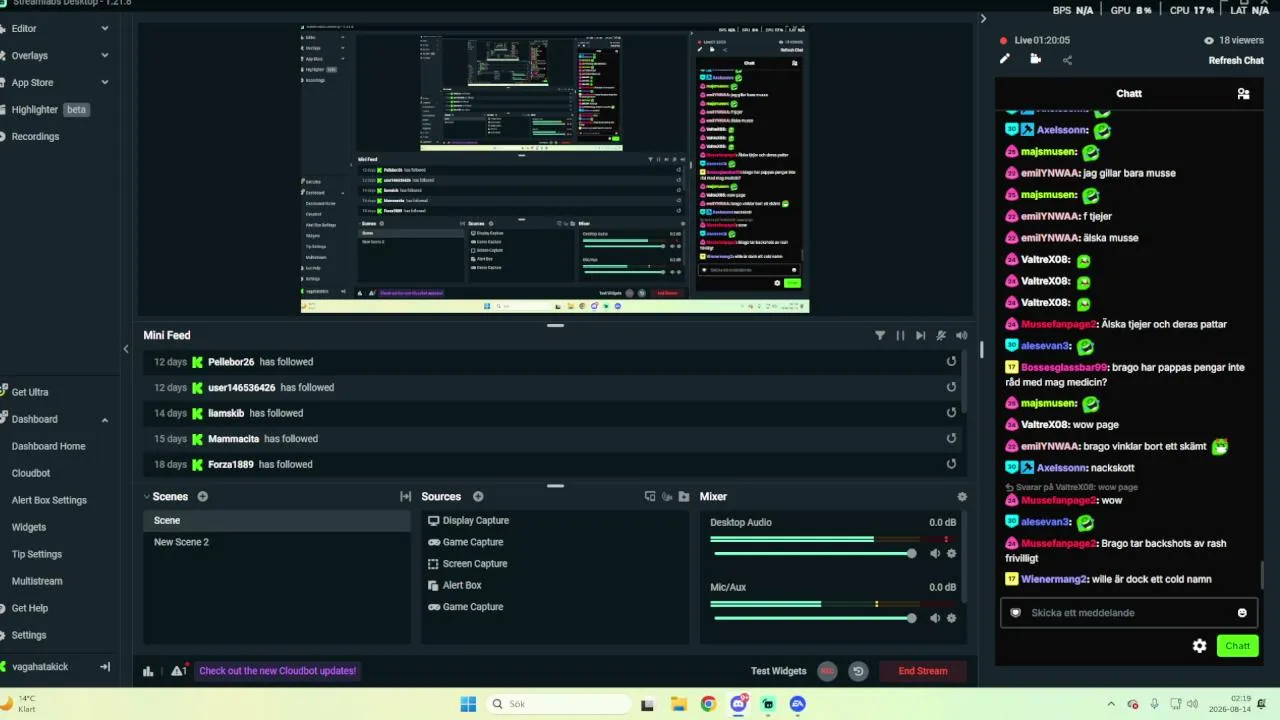Open Desktop Audio source settings
Viewport: 1280px width, 720px height.
click(951, 554)
